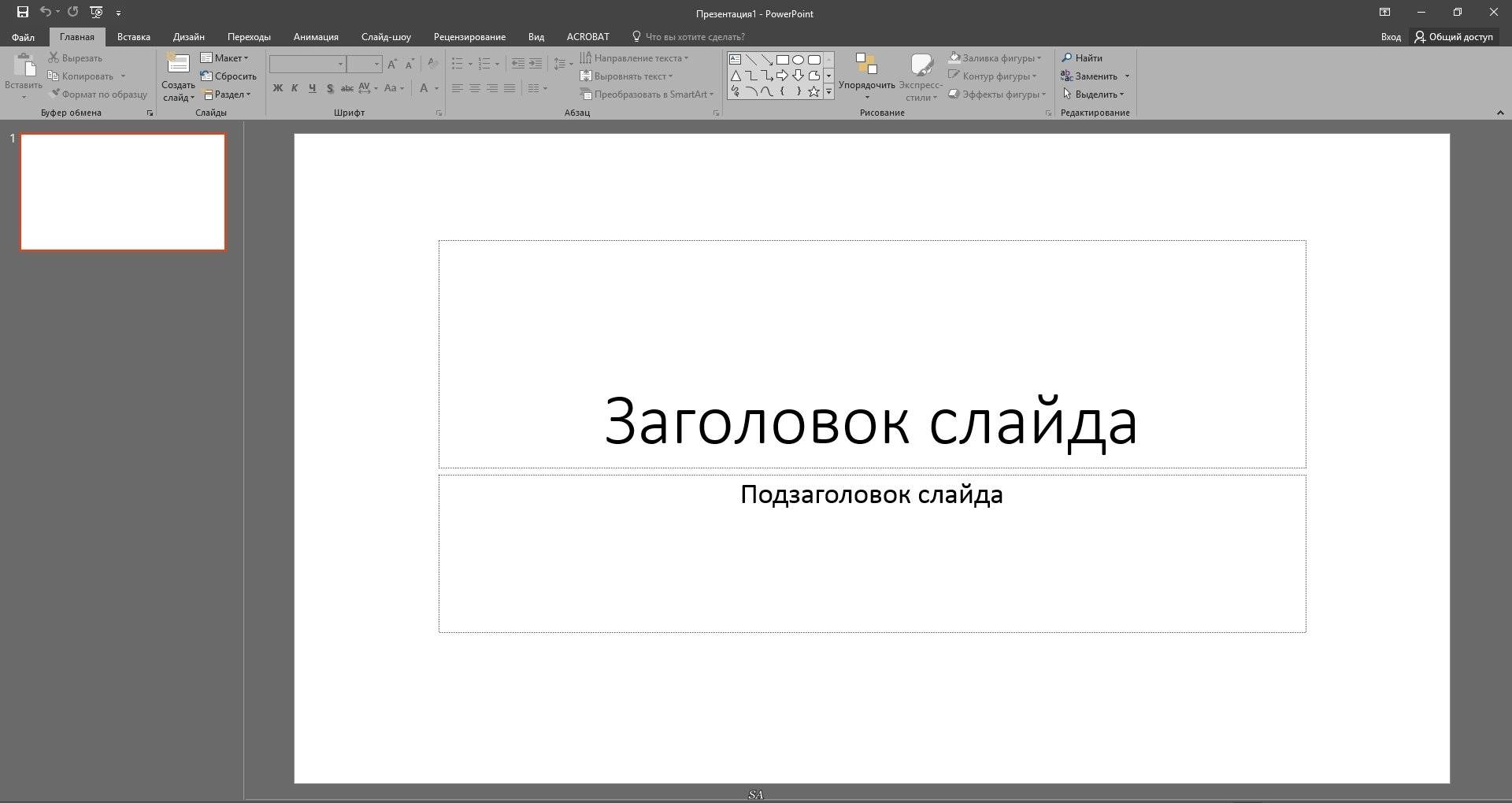Toggle Bold (Ж) formatting
This screenshot has height=803, width=1512.
pos(277,88)
